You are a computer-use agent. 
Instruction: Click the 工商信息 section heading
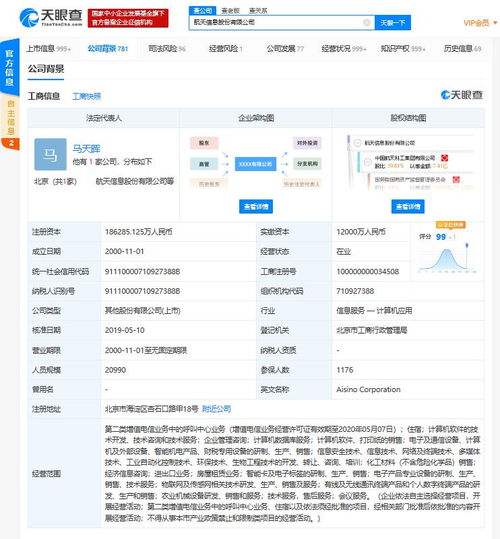(44, 96)
